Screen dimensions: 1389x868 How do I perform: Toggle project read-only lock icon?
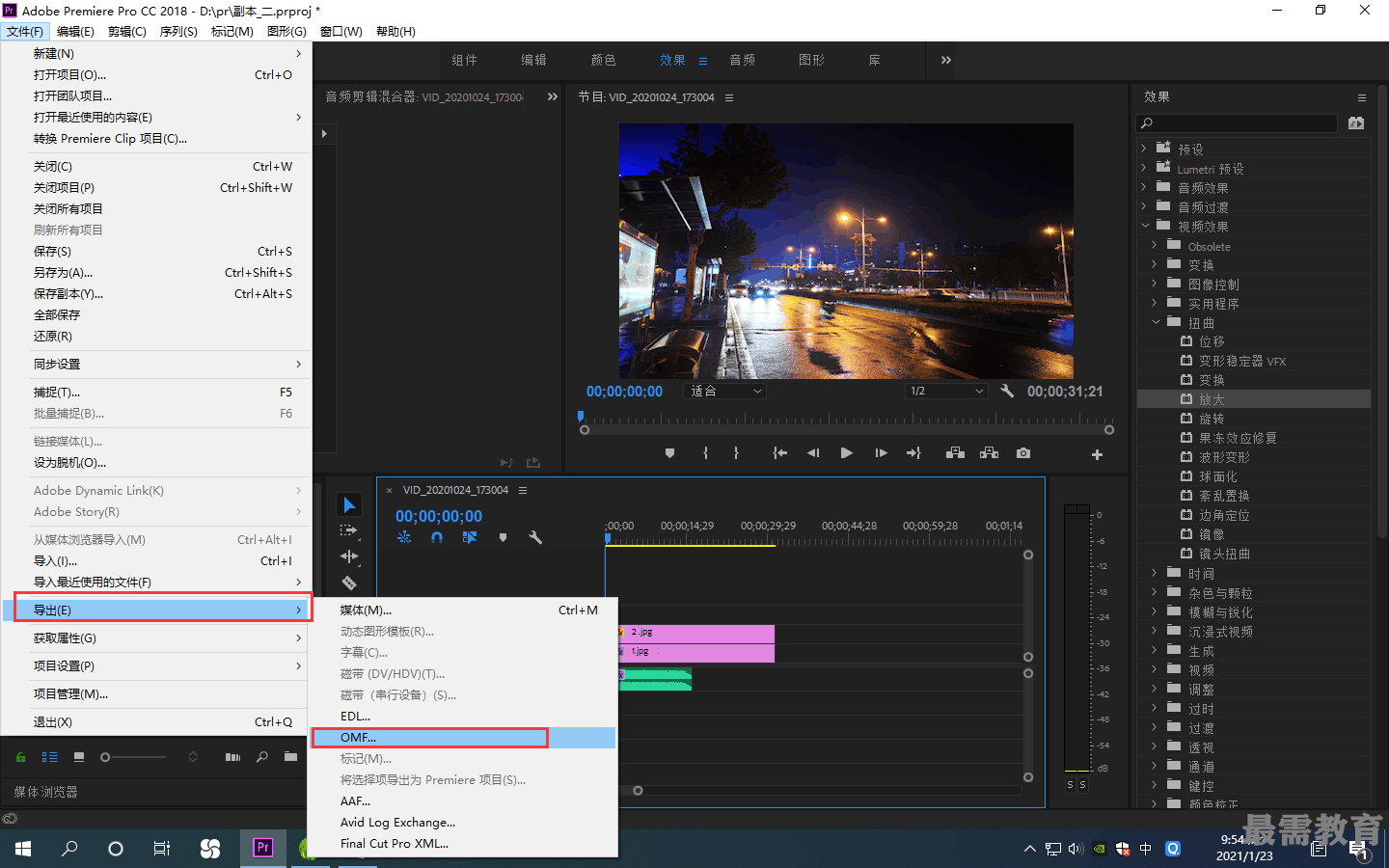coord(20,757)
